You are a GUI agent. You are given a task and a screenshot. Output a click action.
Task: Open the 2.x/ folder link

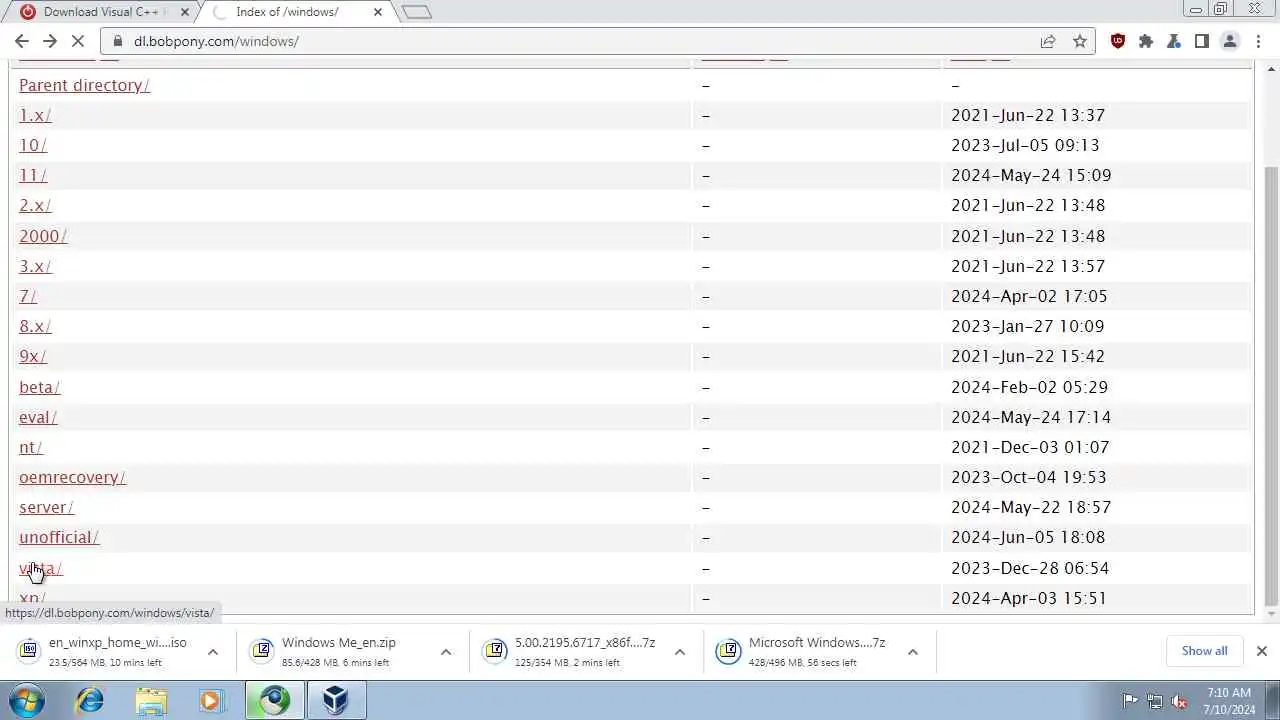pos(35,205)
